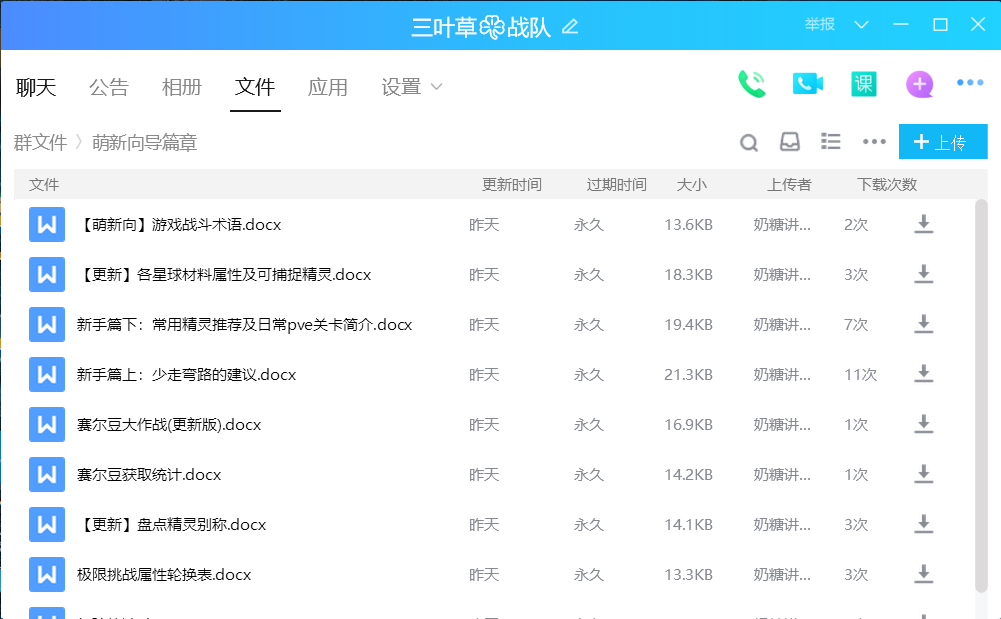Select file 赛尔豆获取统计.docx
Screen dimensions: 1001x619
(149, 475)
